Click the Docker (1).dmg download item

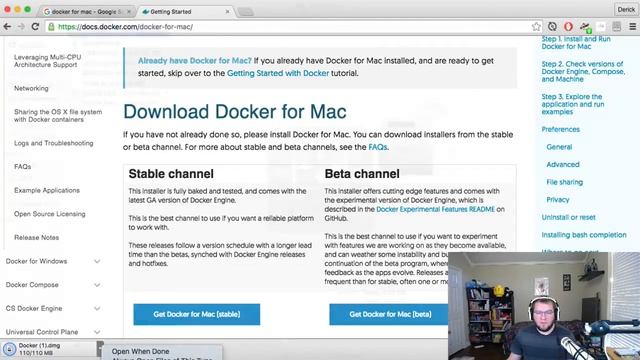click(x=49, y=349)
